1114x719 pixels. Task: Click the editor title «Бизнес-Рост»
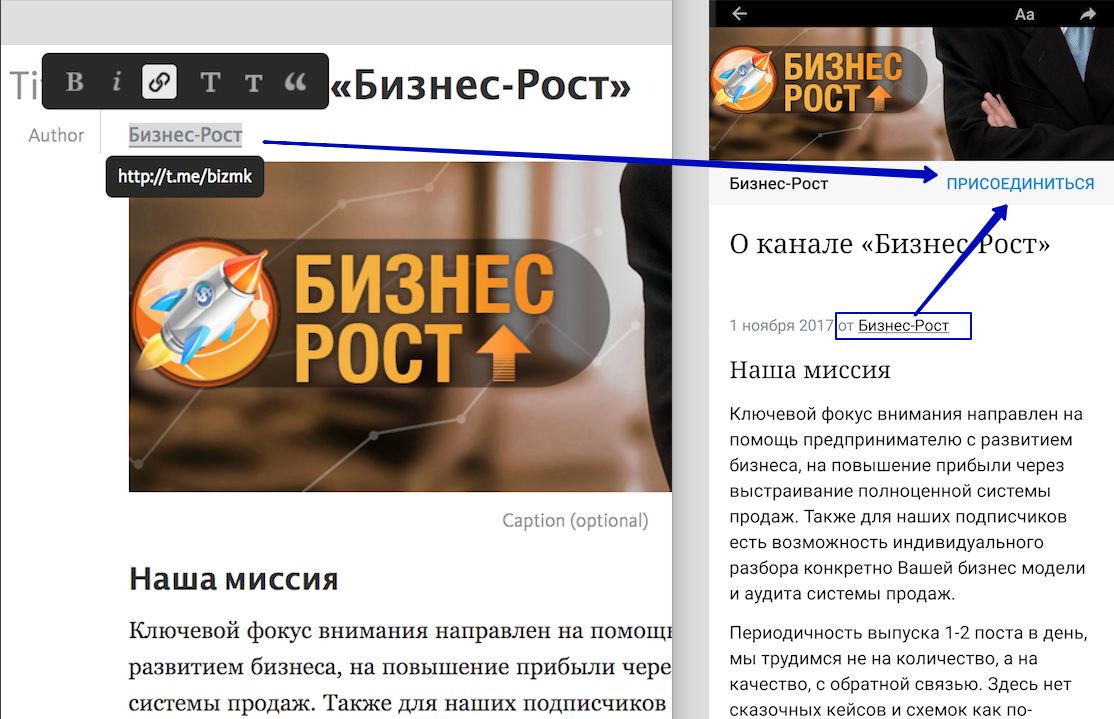[481, 85]
